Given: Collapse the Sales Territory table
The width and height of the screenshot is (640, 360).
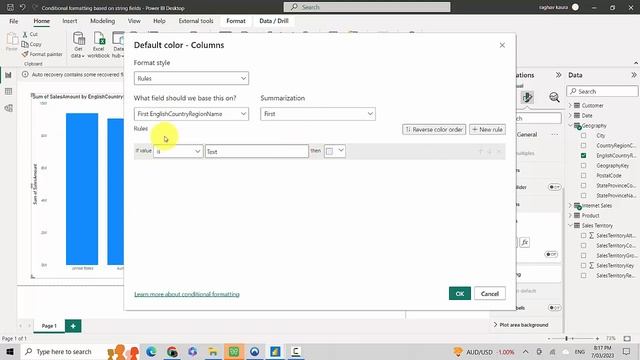Looking at the screenshot, I should (x=571, y=225).
